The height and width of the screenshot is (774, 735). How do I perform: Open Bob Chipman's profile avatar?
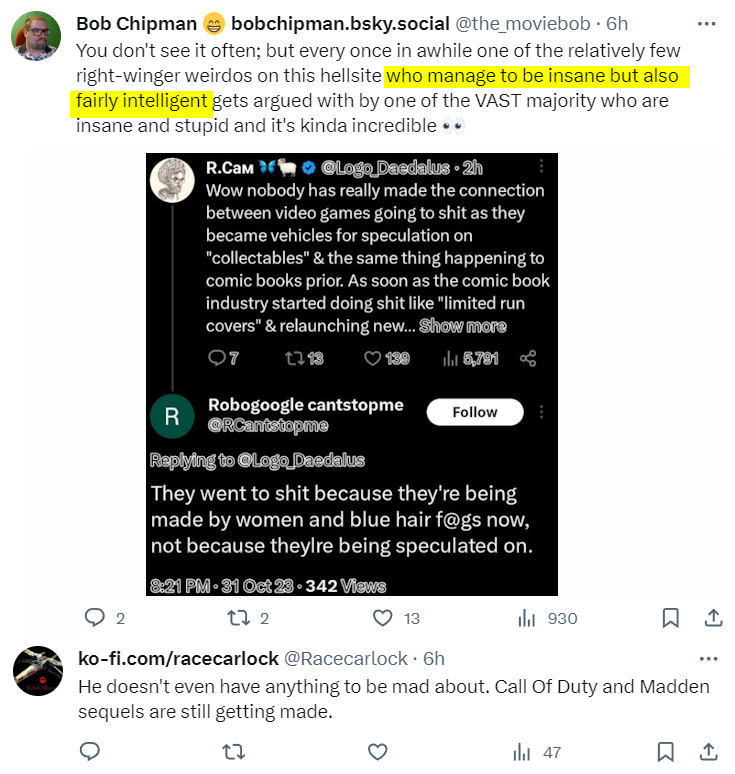pos(37,35)
